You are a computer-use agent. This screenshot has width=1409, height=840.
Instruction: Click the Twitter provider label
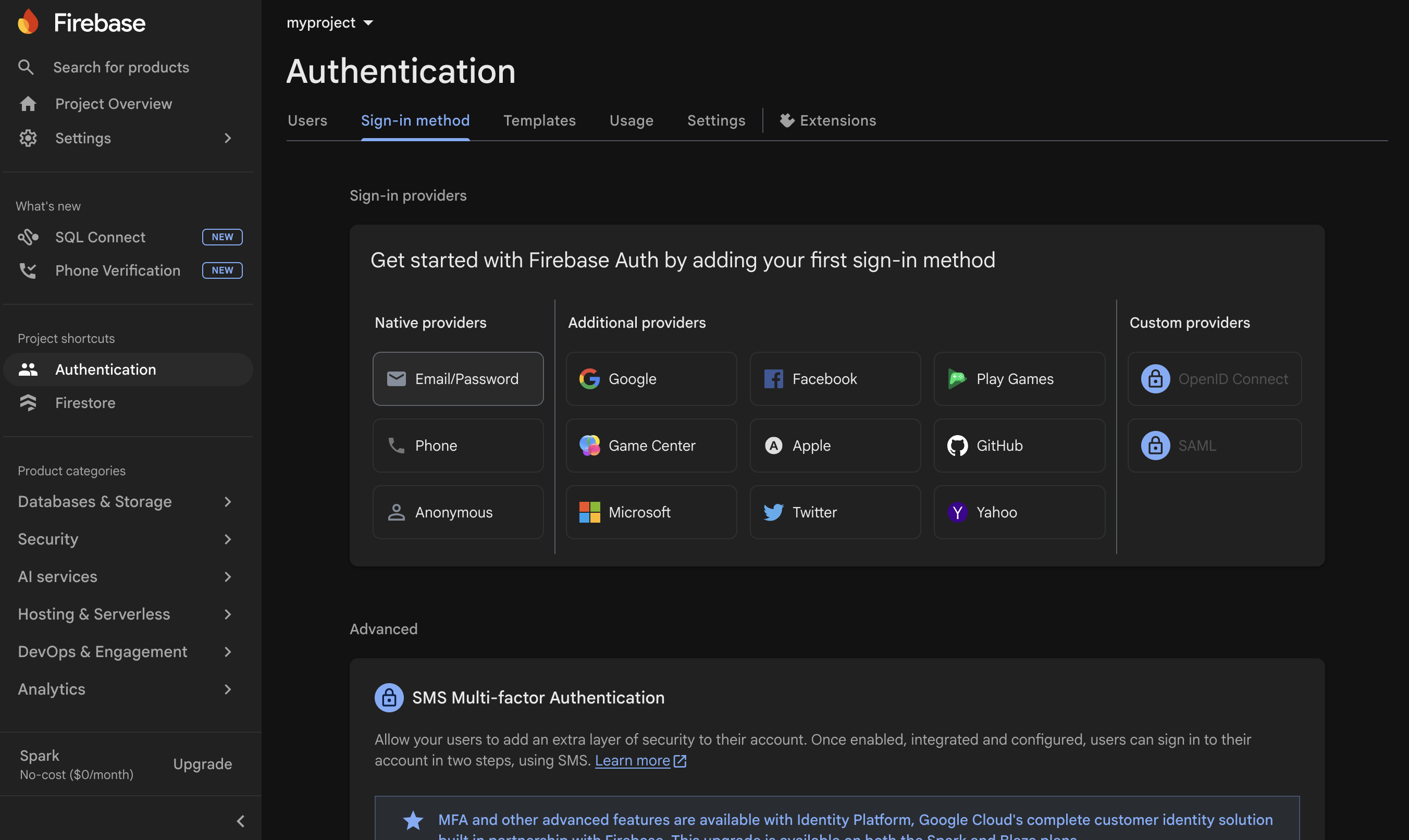click(814, 512)
